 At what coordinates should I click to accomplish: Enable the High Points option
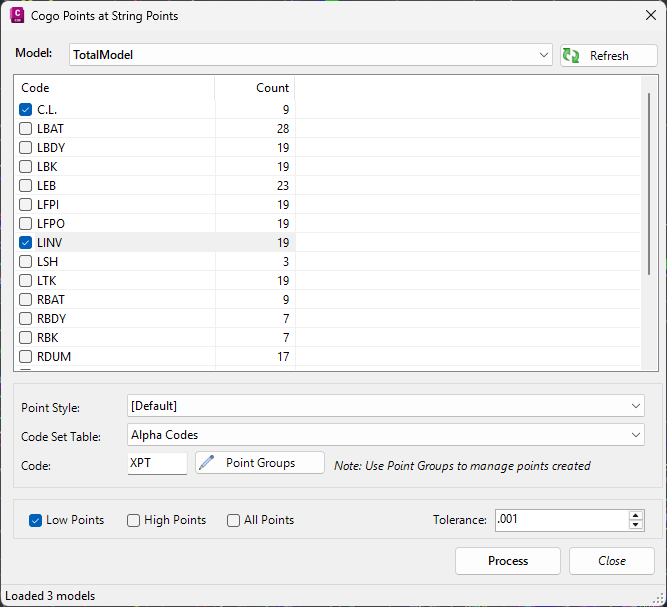[134, 520]
